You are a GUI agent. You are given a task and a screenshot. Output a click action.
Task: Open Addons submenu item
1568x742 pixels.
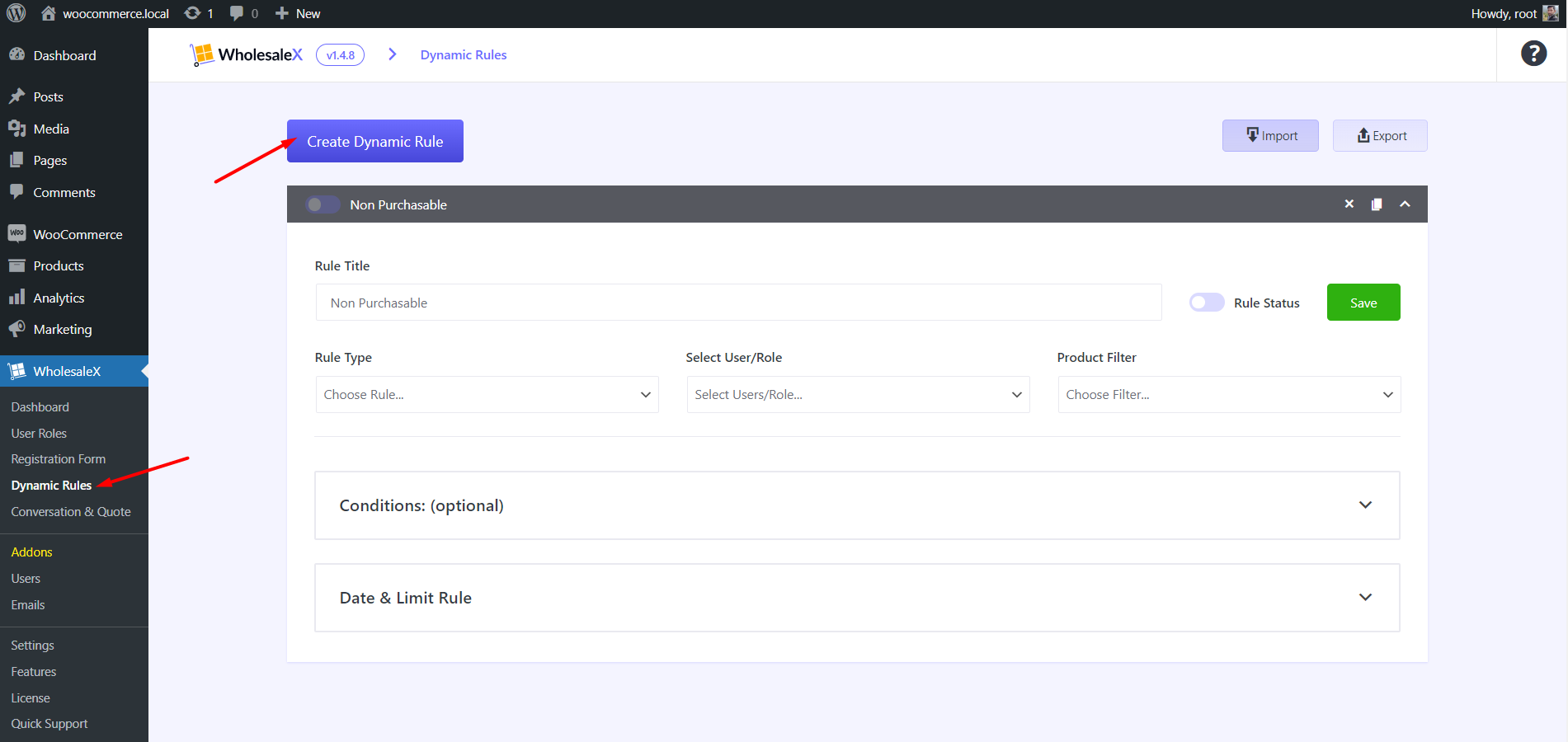[32, 552]
